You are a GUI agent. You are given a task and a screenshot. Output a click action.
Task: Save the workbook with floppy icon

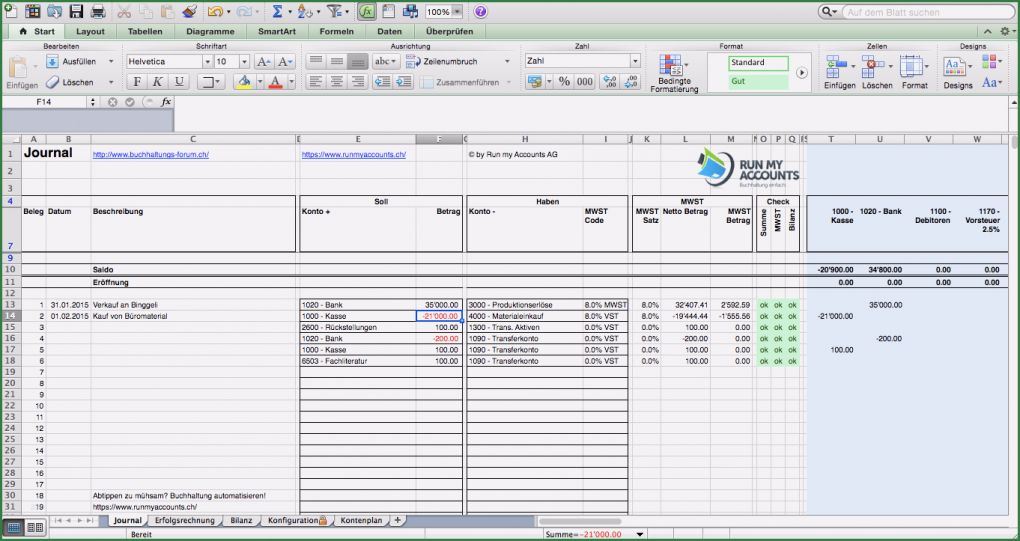76,11
